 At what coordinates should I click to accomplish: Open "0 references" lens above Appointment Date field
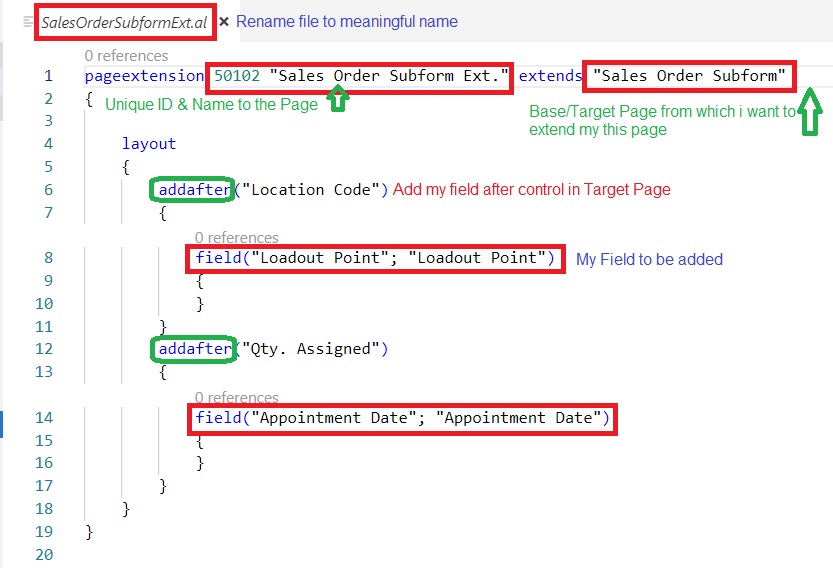[236, 398]
